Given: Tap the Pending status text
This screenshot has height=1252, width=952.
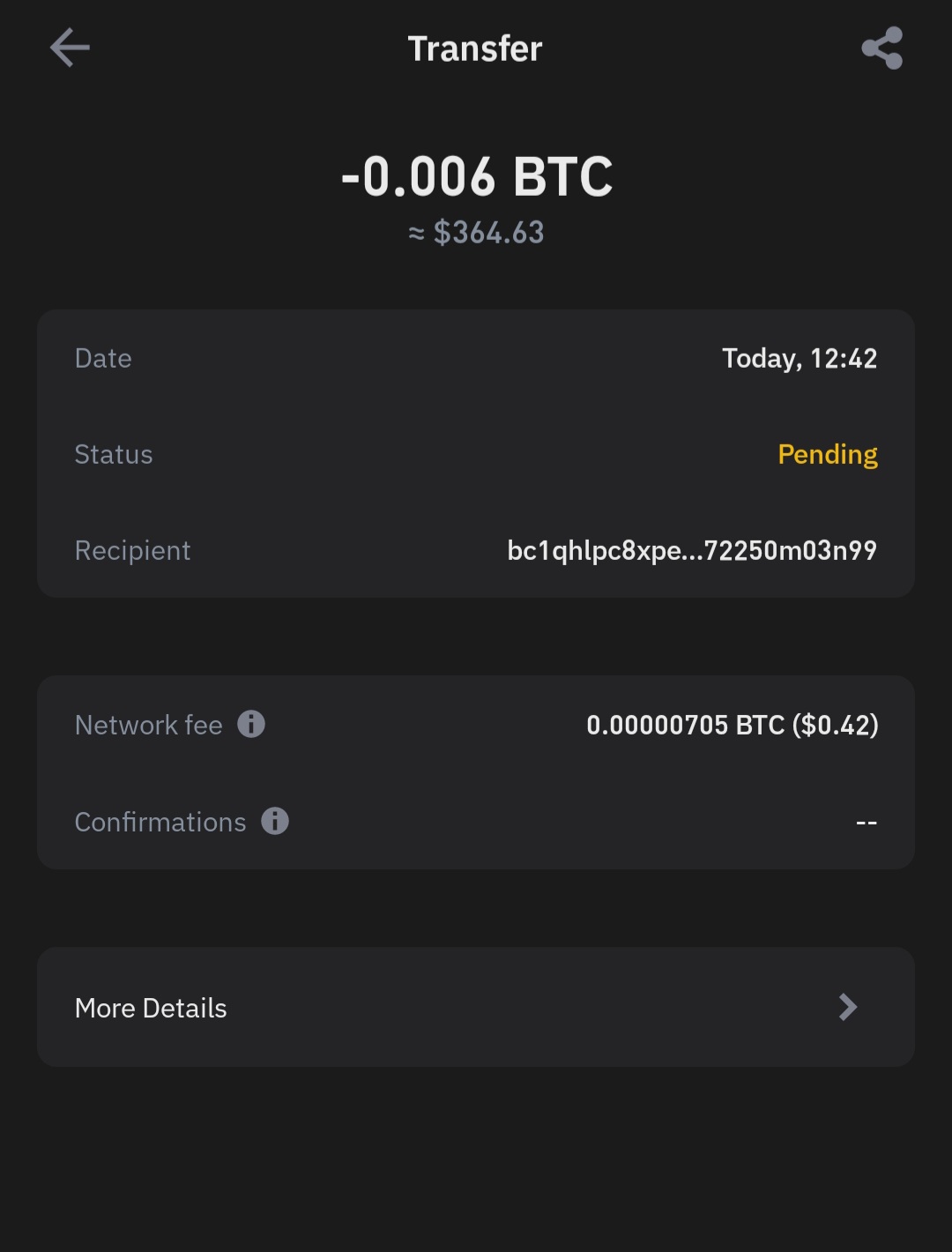Looking at the screenshot, I should pyautogui.click(x=827, y=454).
